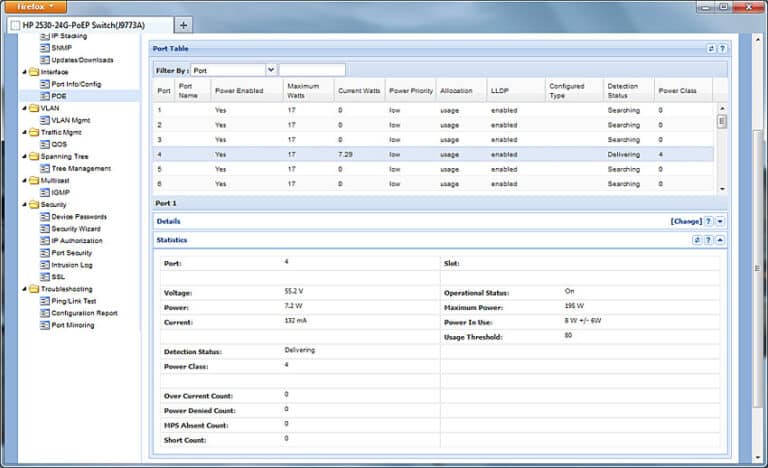Viewport: 768px width, 468px height.
Task: Open Port Info/Config page
Action: 76,84
